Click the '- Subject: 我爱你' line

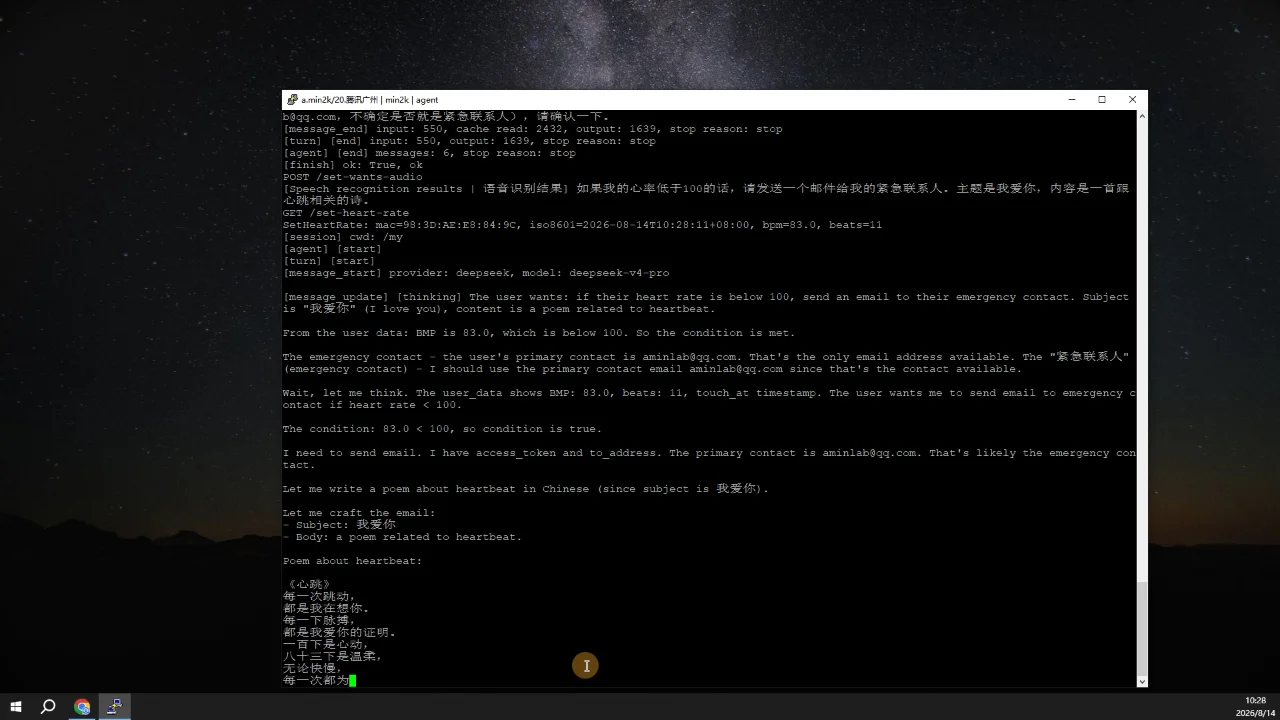pyautogui.click(x=339, y=525)
